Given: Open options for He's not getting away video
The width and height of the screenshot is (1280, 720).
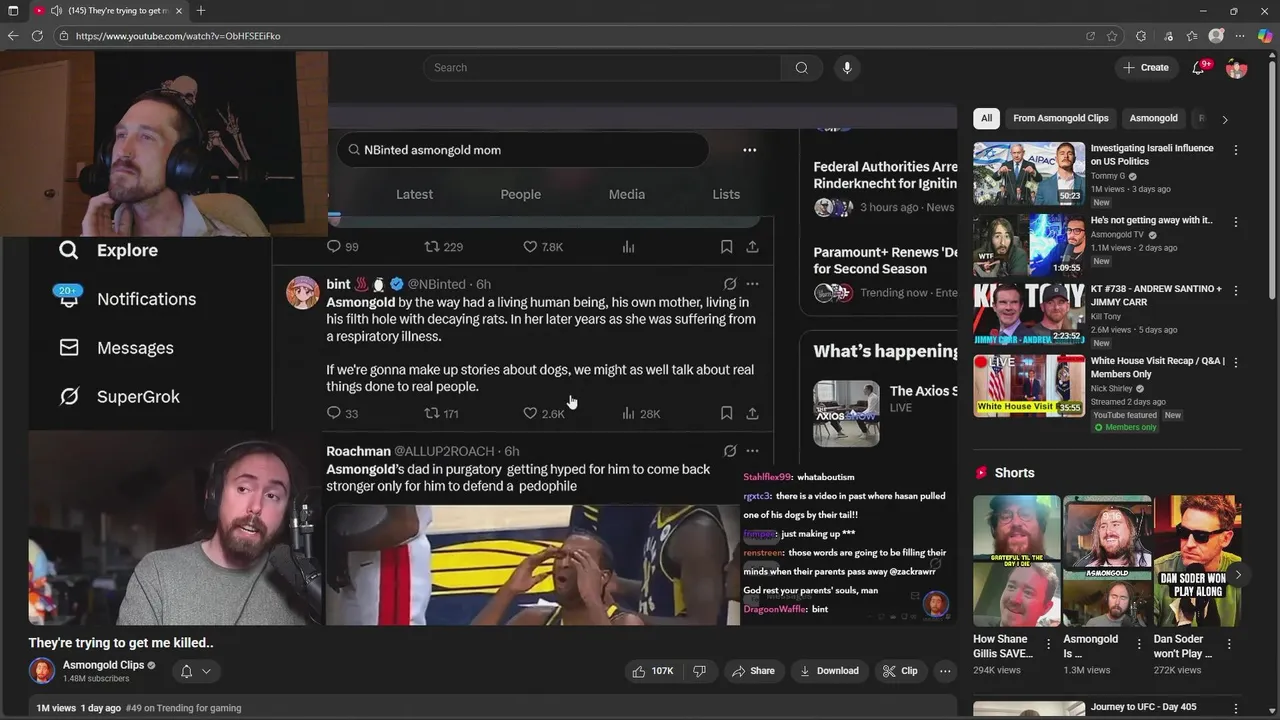Looking at the screenshot, I should [1236, 222].
